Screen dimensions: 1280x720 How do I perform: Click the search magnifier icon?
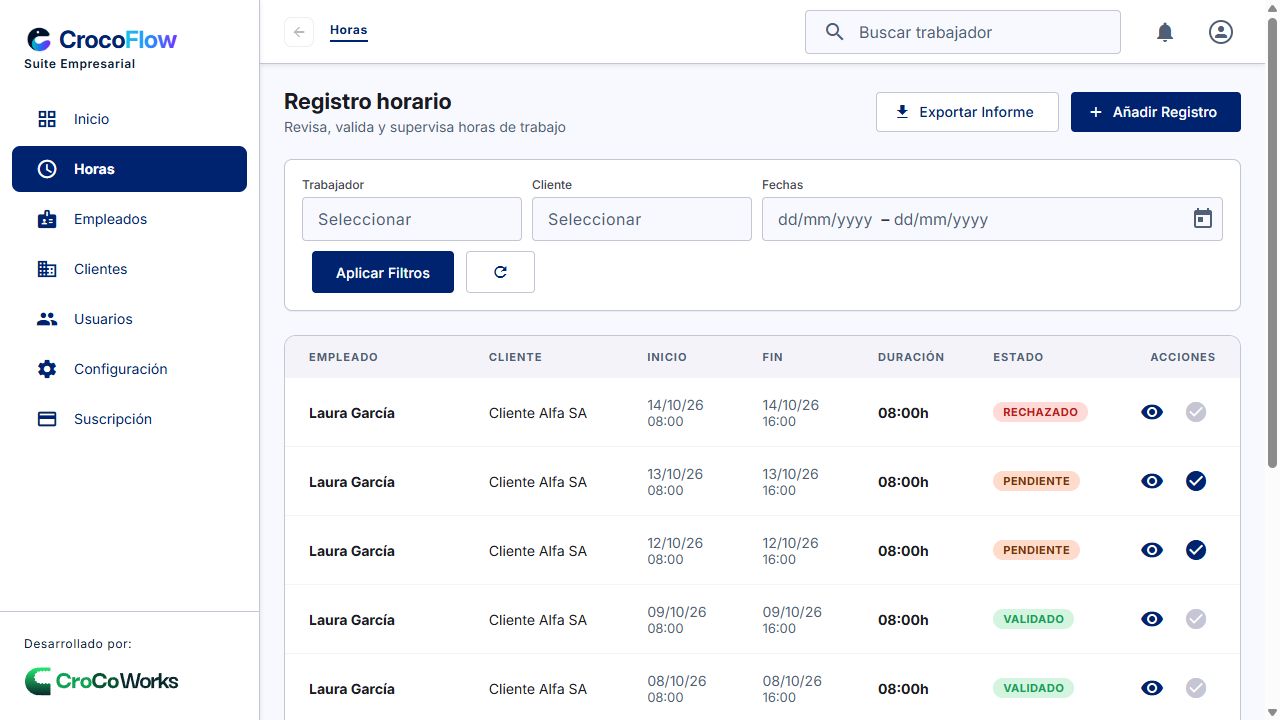pyautogui.click(x=835, y=32)
